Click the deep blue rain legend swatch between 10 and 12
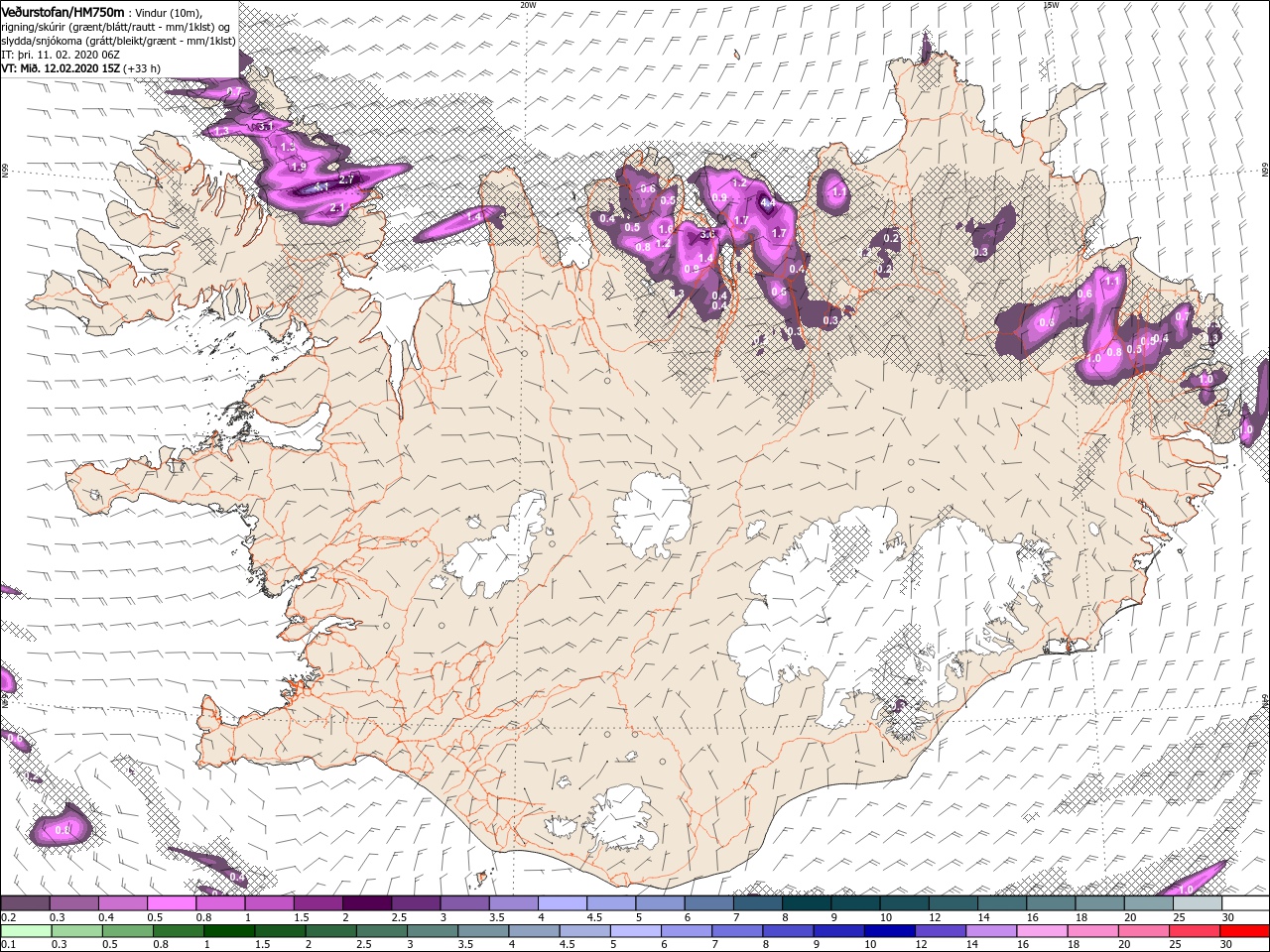Screen dimensions: 1270x952 click(889, 931)
